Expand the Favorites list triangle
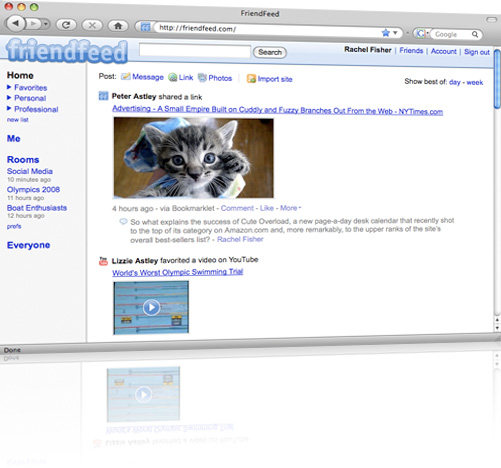The image size is (501, 468). 9,87
